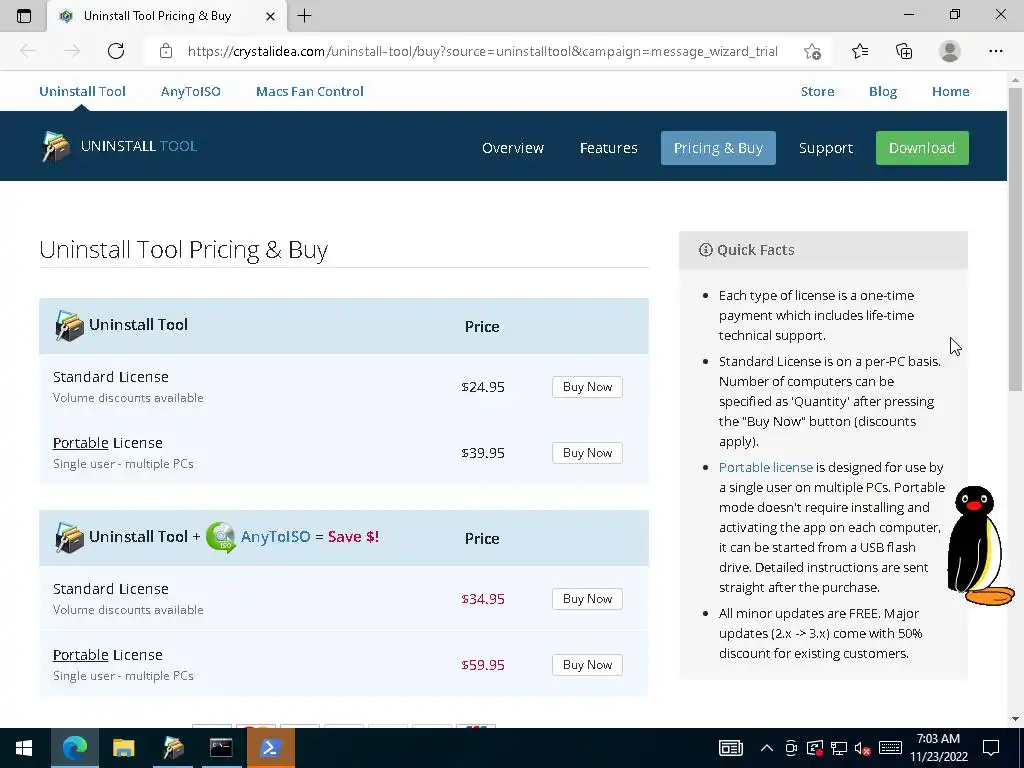Open Uninstall Tool app in taskbar
1024x768 pixels.
tap(173, 748)
